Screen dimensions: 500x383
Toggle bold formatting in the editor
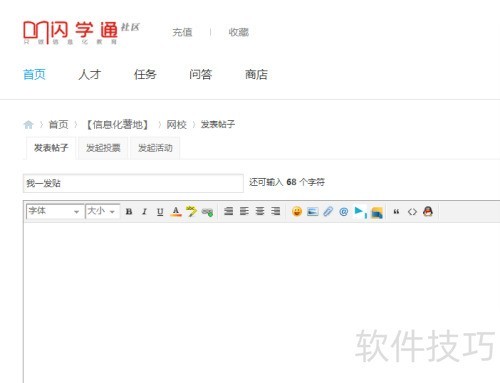click(x=129, y=212)
